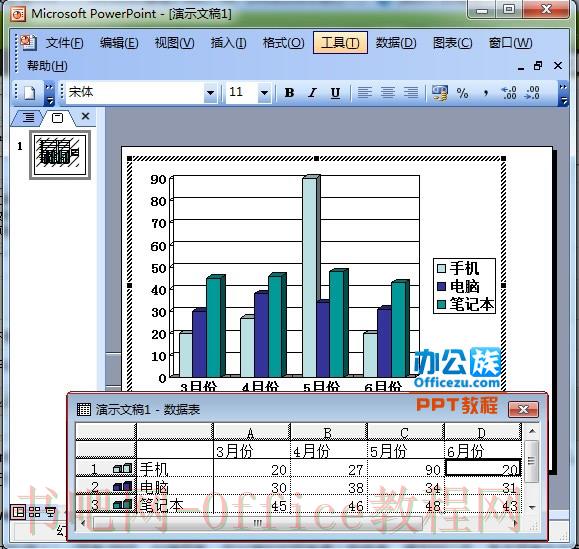Apply percent style to data
This screenshot has height=549, width=579.
click(462, 93)
